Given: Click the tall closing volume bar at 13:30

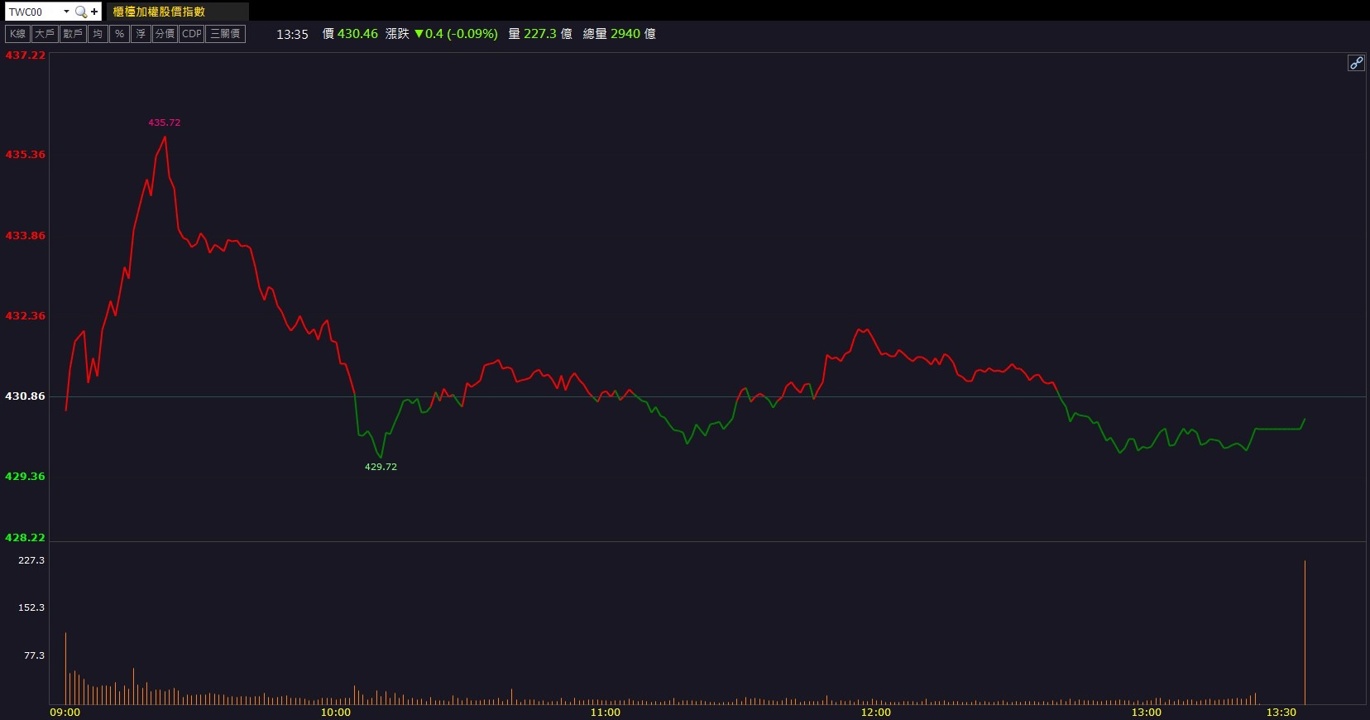Looking at the screenshot, I should coord(1305,632).
